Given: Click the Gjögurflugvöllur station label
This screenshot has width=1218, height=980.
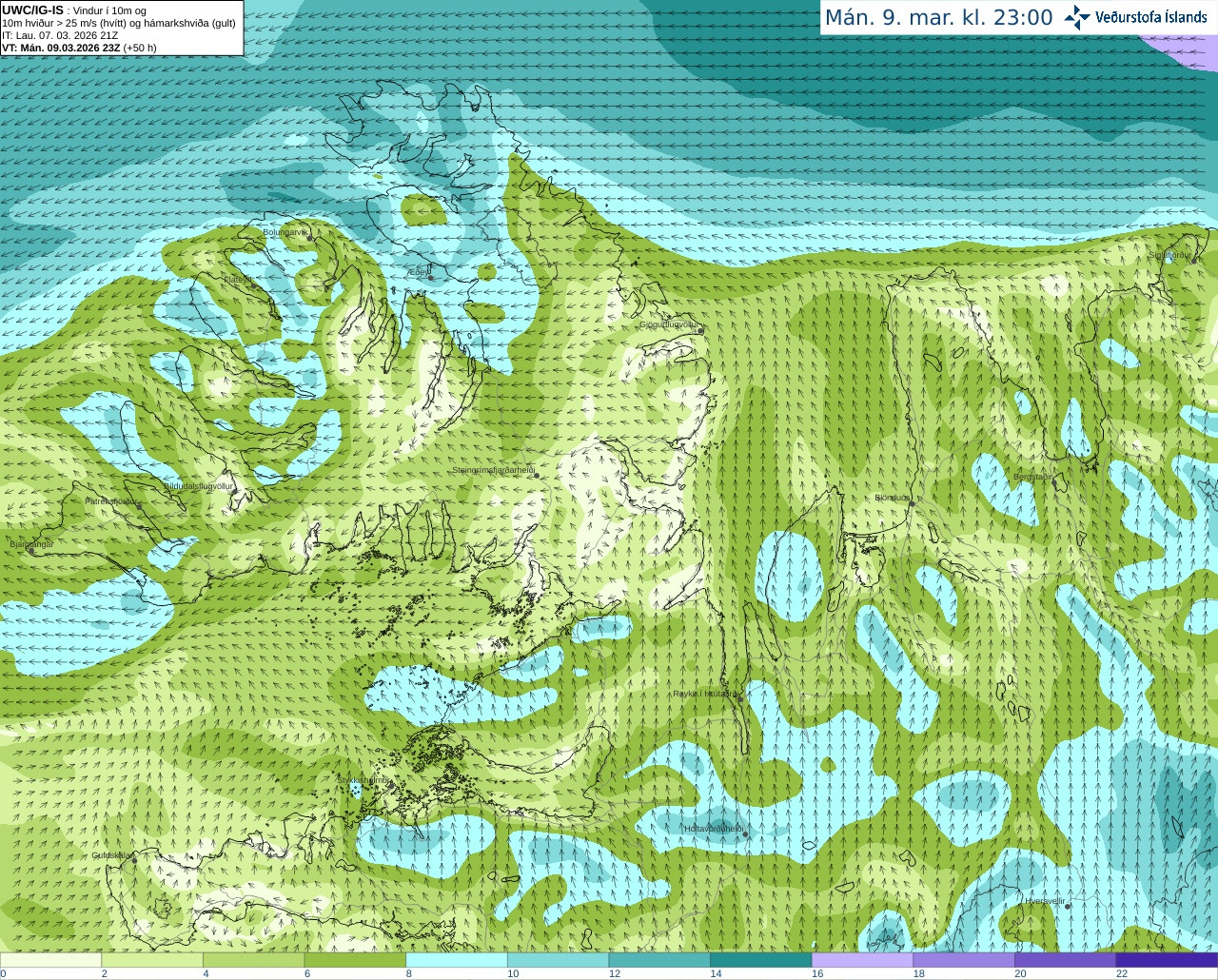Looking at the screenshot, I should pos(668,324).
